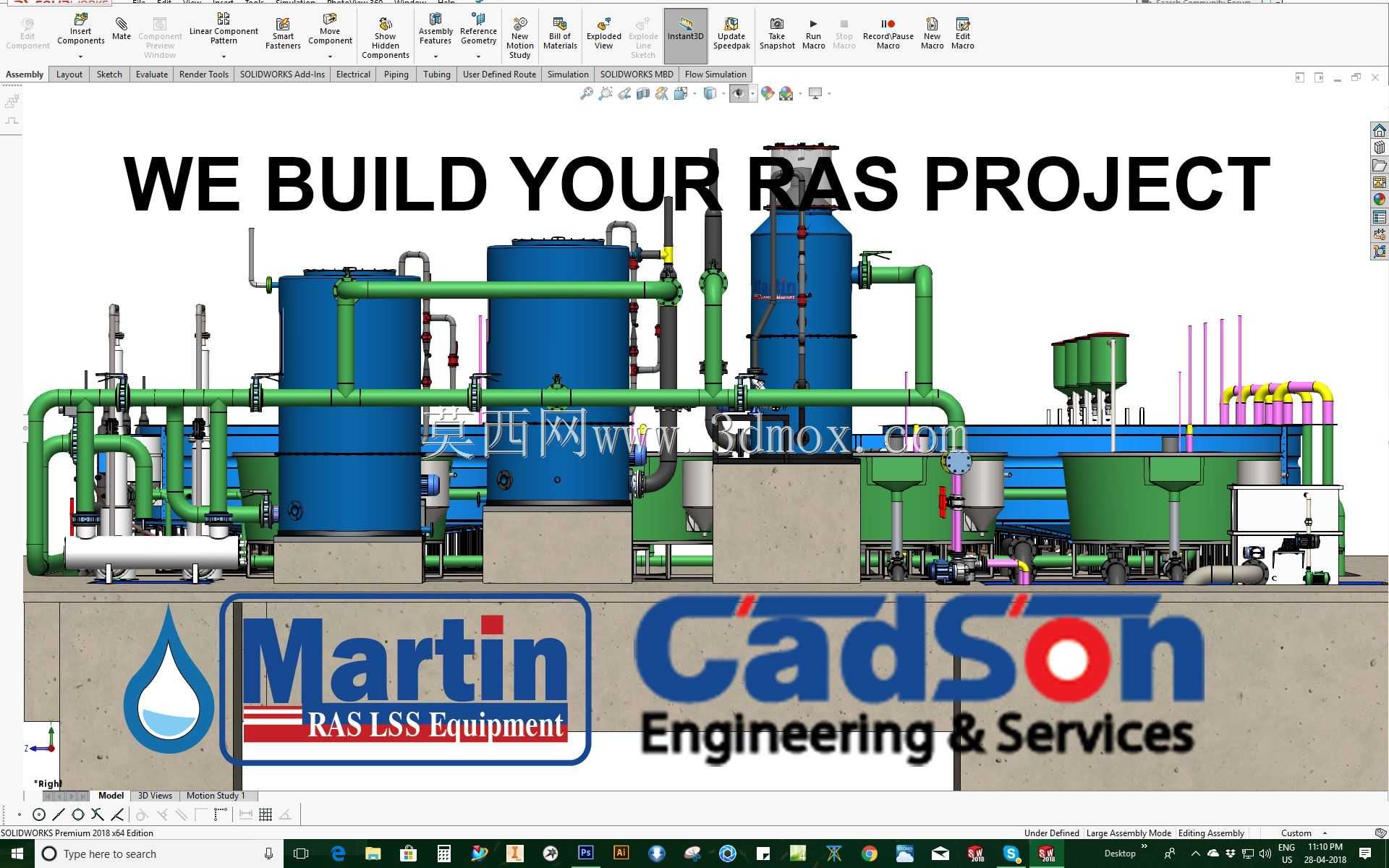1389x868 pixels.
Task: Open Dynamic Annotation Views icon
Action: [x=662, y=93]
